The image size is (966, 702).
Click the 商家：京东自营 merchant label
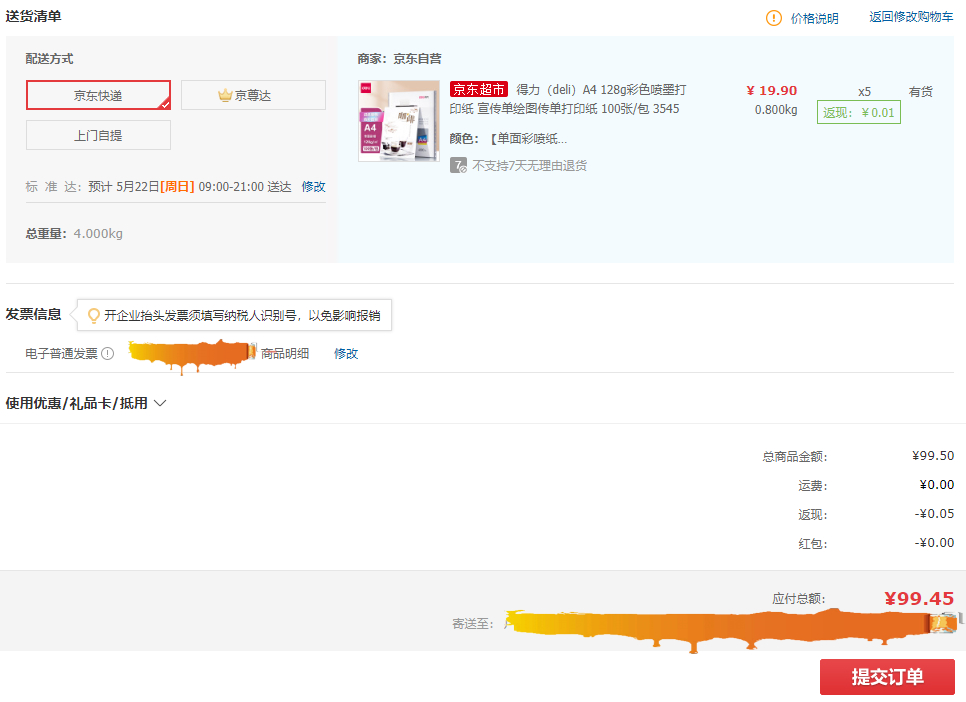point(399,59)
